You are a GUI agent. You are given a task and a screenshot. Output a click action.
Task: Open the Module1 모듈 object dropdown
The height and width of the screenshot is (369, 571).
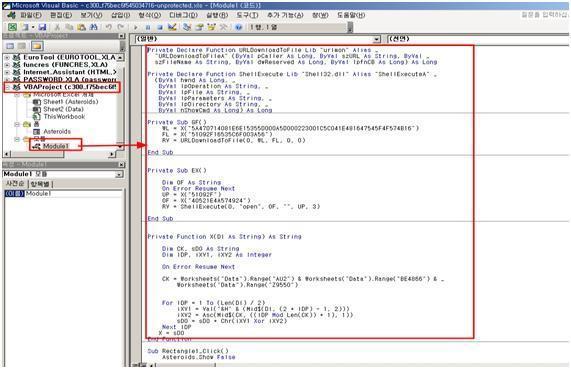tap(119, 174)
